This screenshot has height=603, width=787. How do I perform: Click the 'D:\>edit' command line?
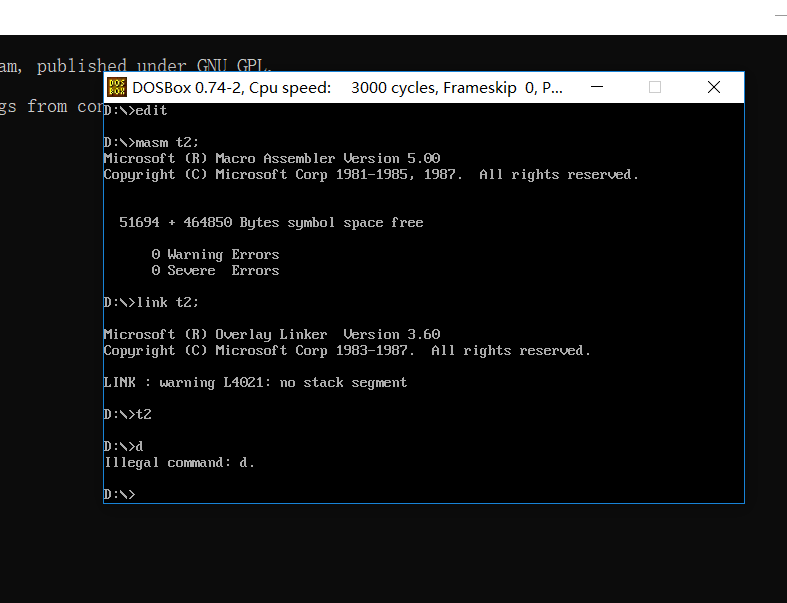[x=136, y=110]
